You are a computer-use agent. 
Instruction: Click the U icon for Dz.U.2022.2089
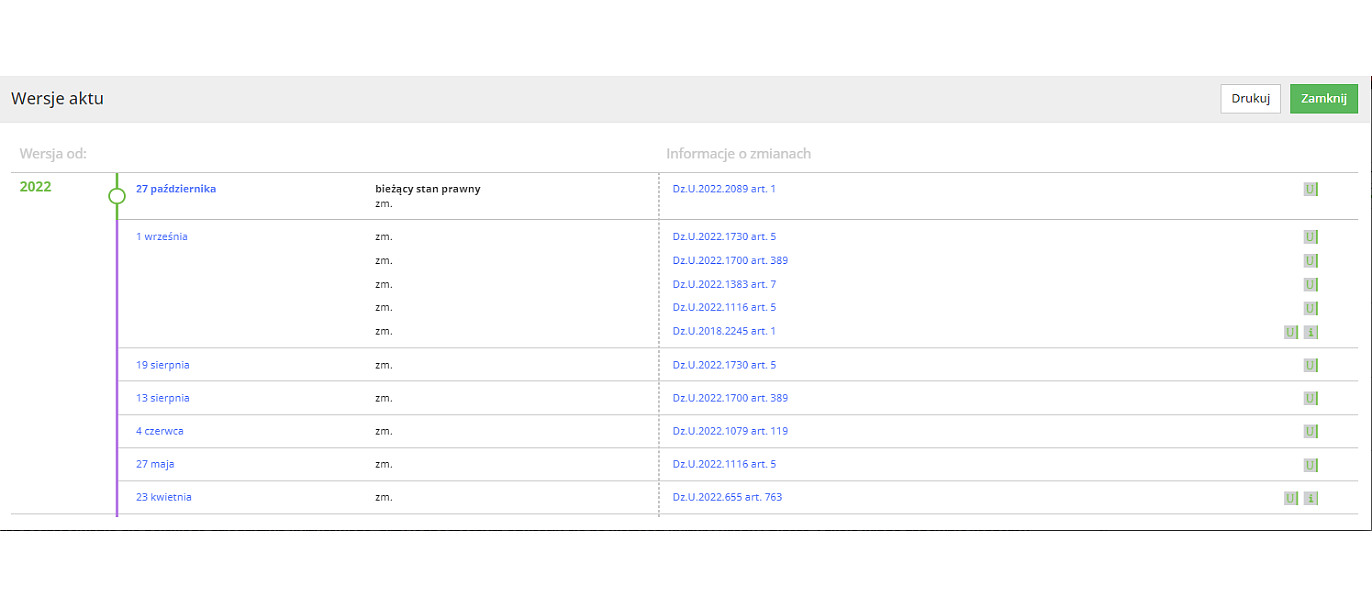coord(1310,189)
